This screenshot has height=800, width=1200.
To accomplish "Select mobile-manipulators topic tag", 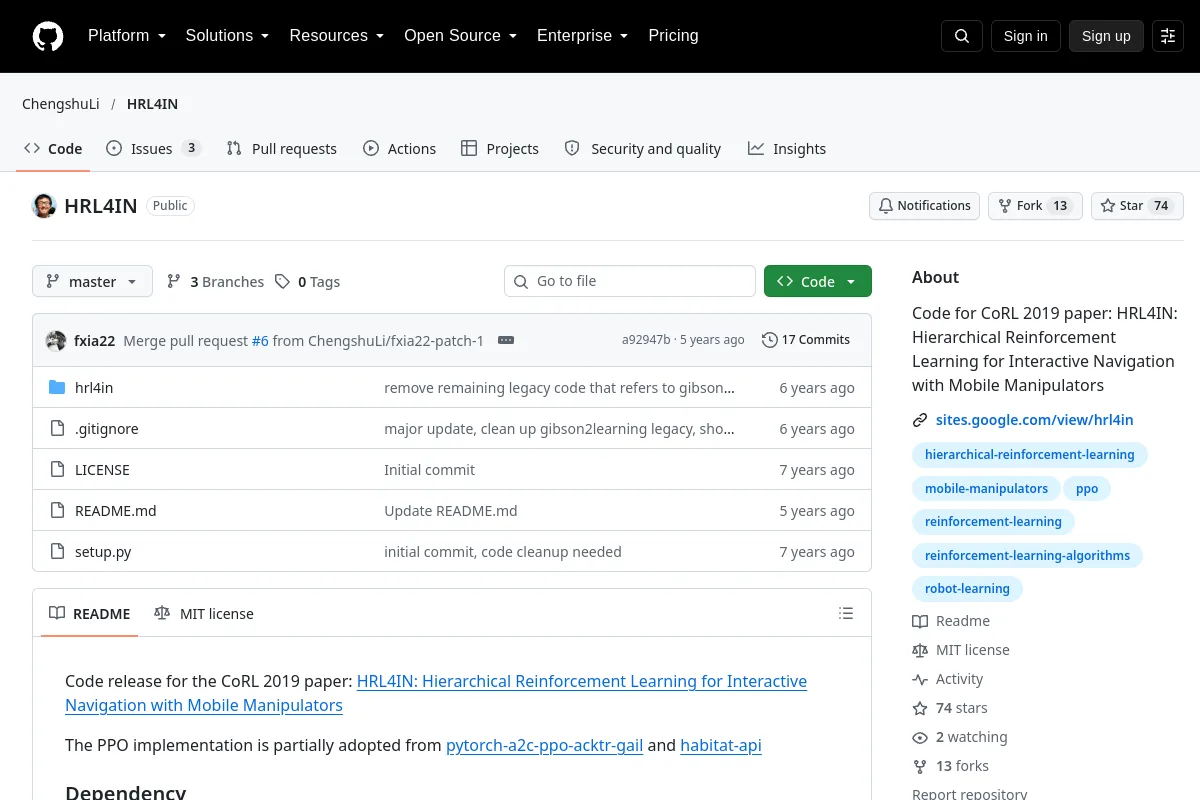I will pyautogui.click(x=986, y=489).
